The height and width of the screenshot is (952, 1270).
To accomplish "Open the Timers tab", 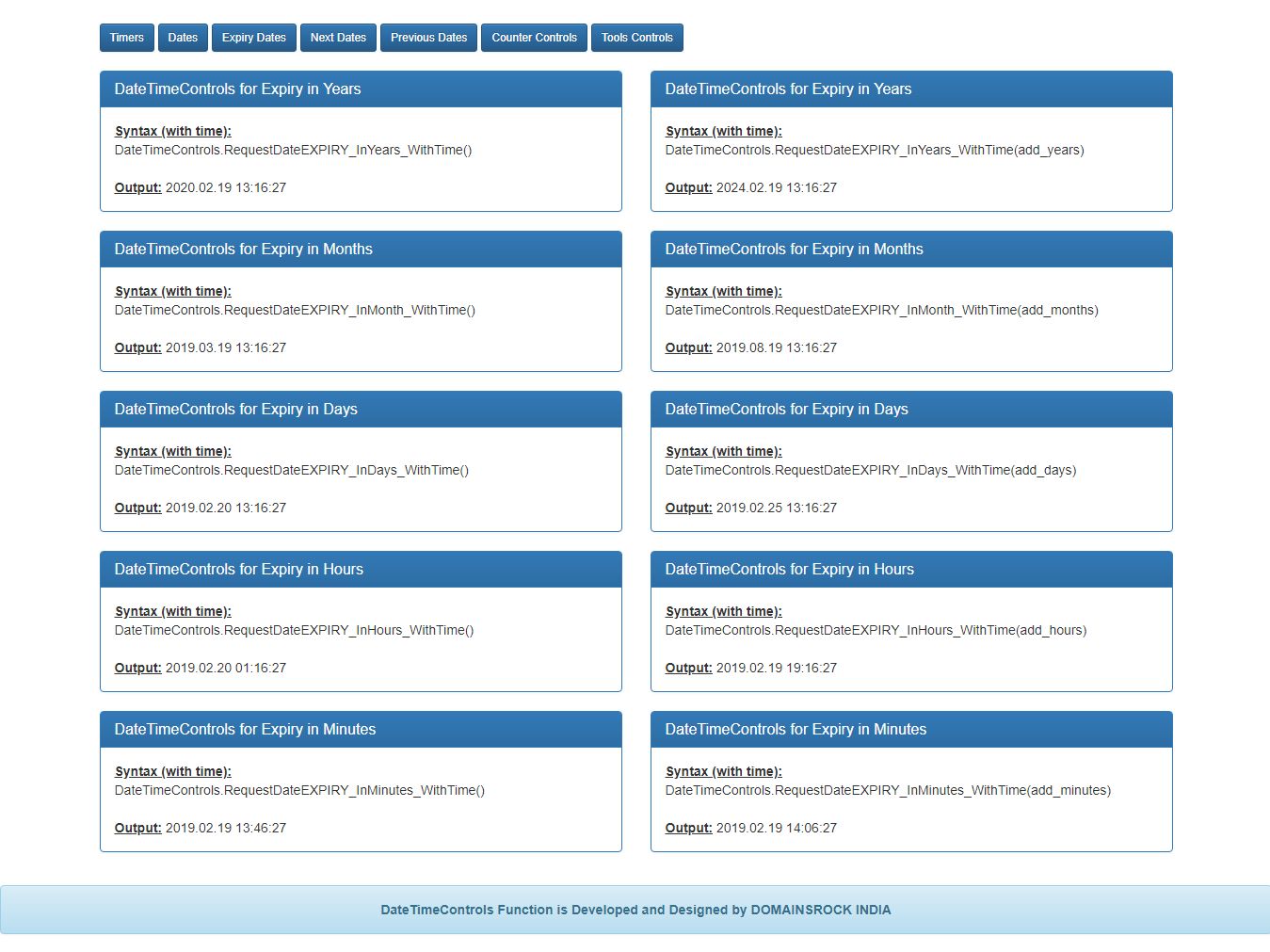I will pyautogui.click(x=127, y=38).
